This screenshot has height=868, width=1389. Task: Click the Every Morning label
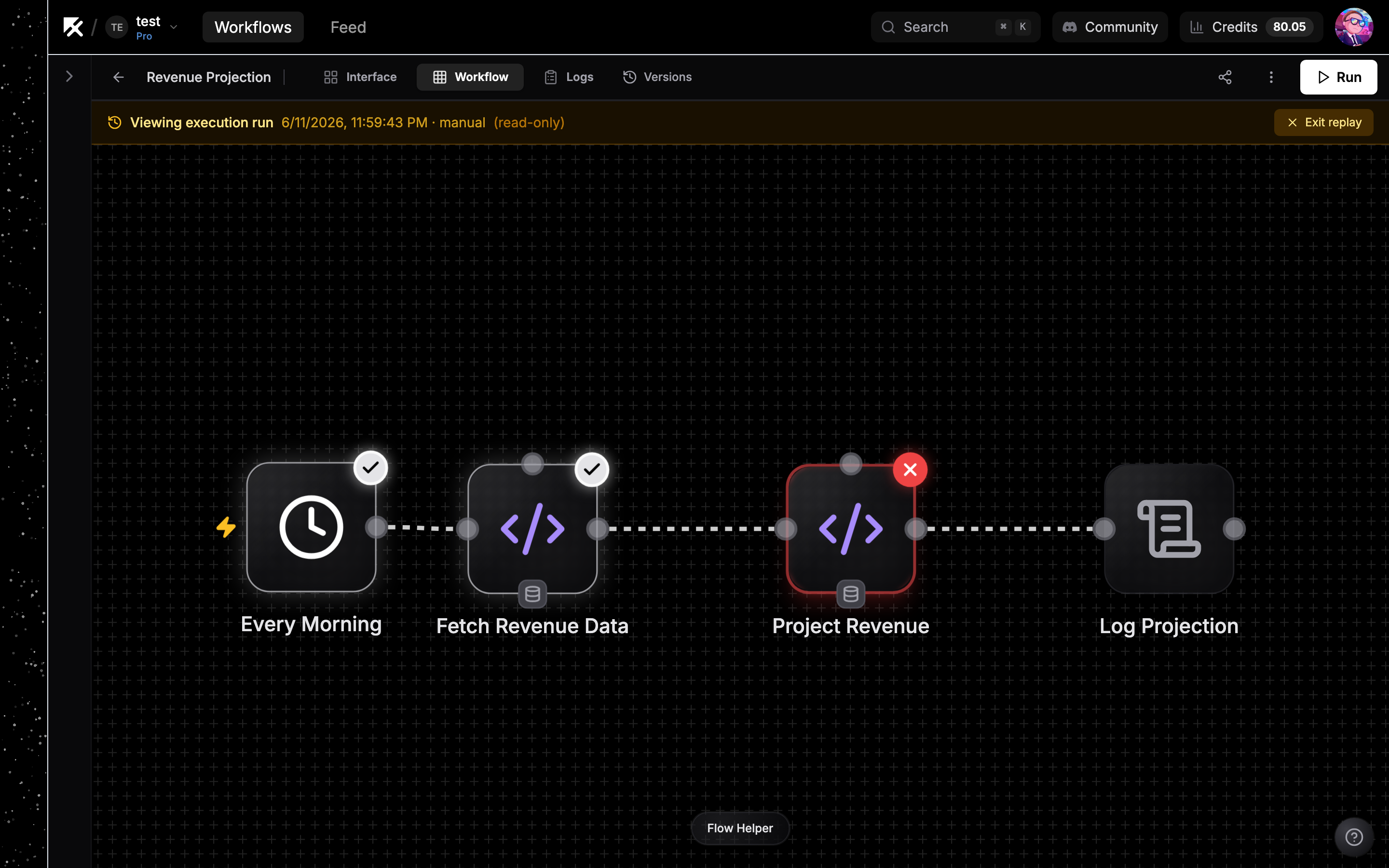pyautogui.click(x=311, y=624)
